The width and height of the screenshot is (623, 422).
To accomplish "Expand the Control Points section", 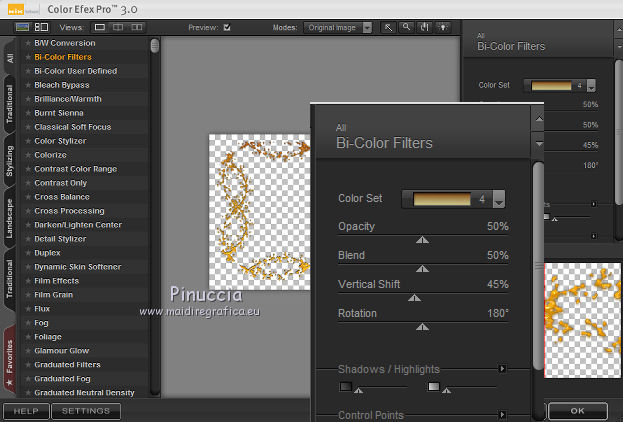I will pyautogui.click(x=502, y=415).
